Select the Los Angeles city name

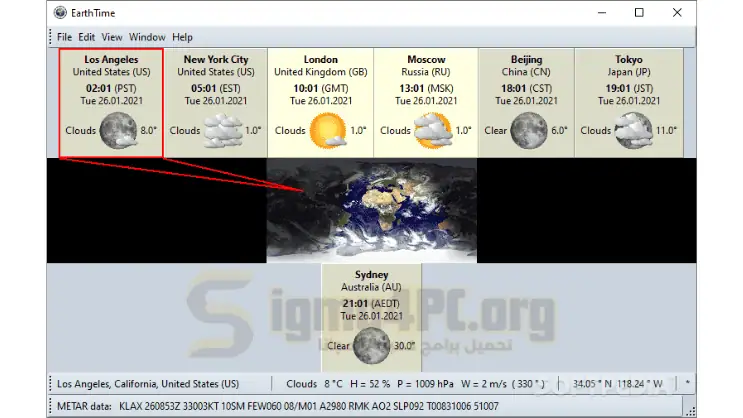coord(111,60)
